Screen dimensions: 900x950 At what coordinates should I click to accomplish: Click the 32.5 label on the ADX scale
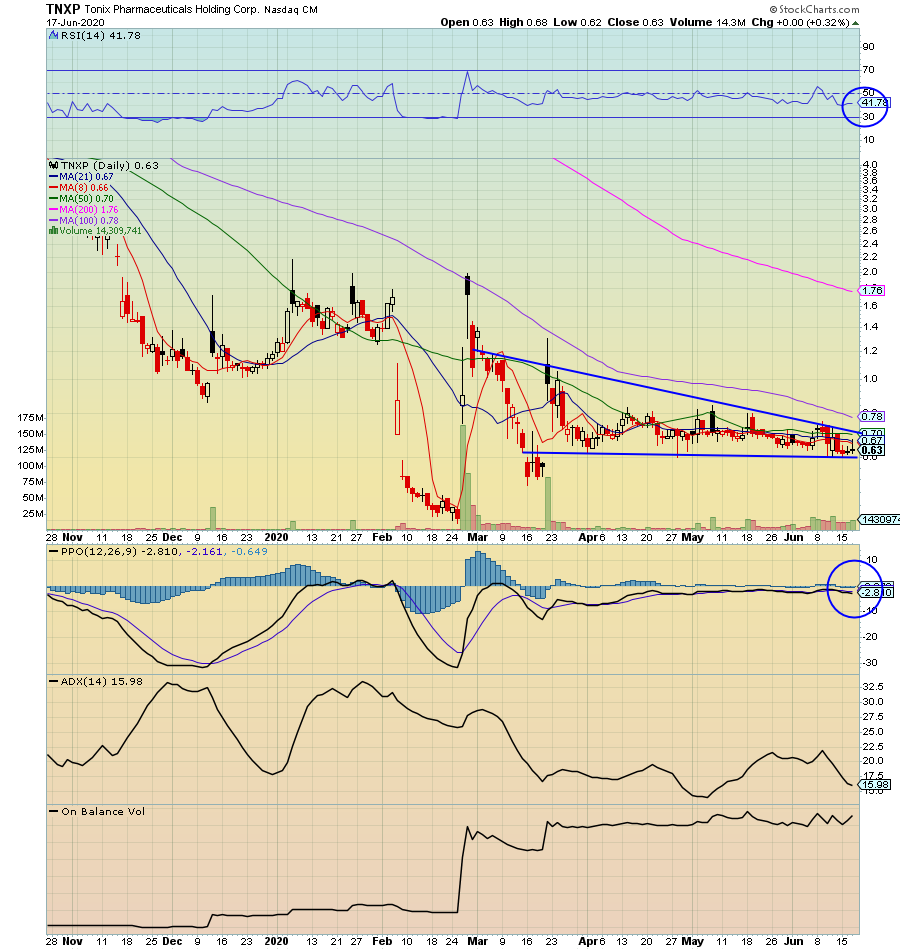click(873, 686)
